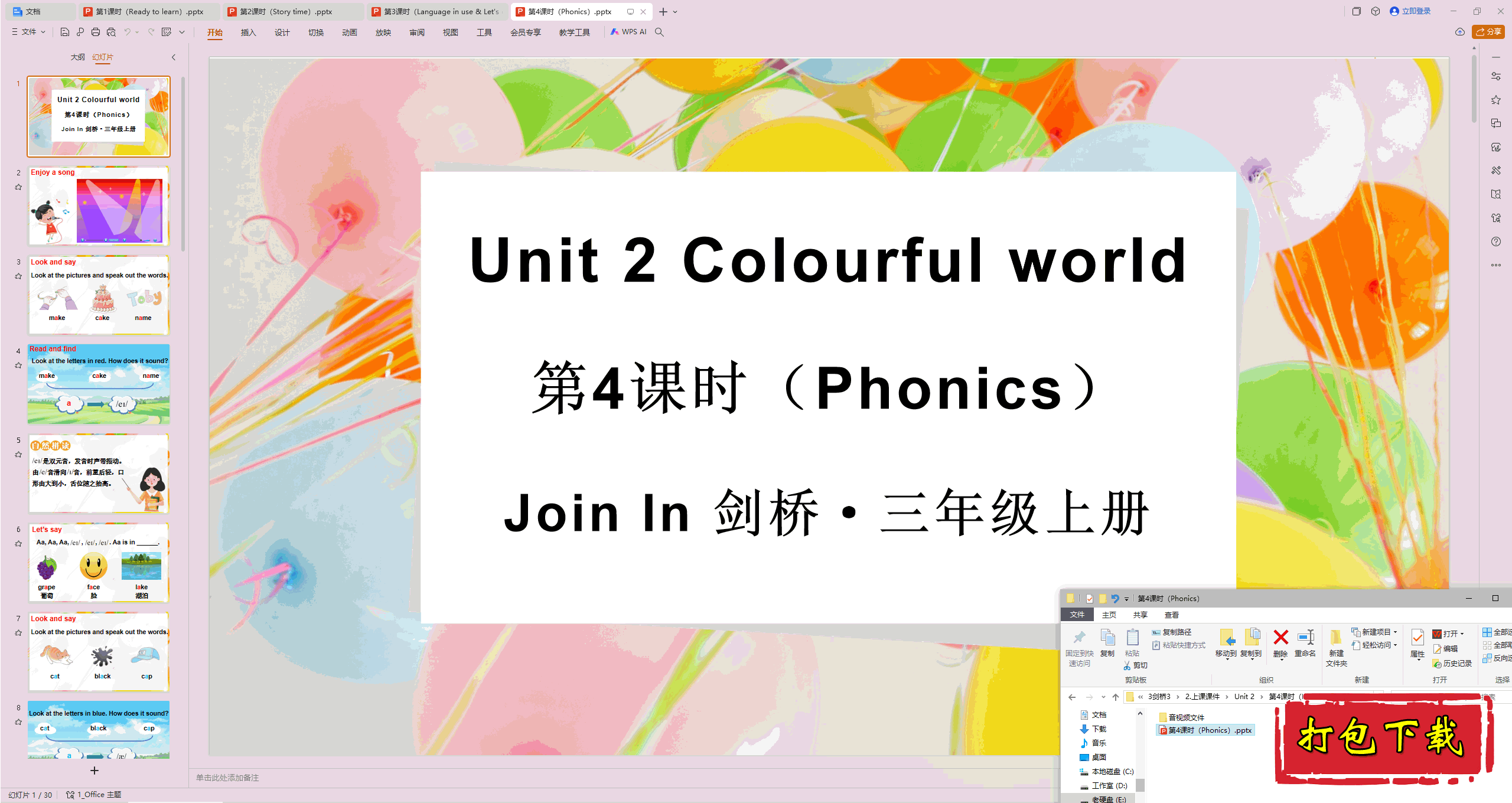
Task: Click 复制路径 copy path in Explorer
Action: coord(1172,632)
